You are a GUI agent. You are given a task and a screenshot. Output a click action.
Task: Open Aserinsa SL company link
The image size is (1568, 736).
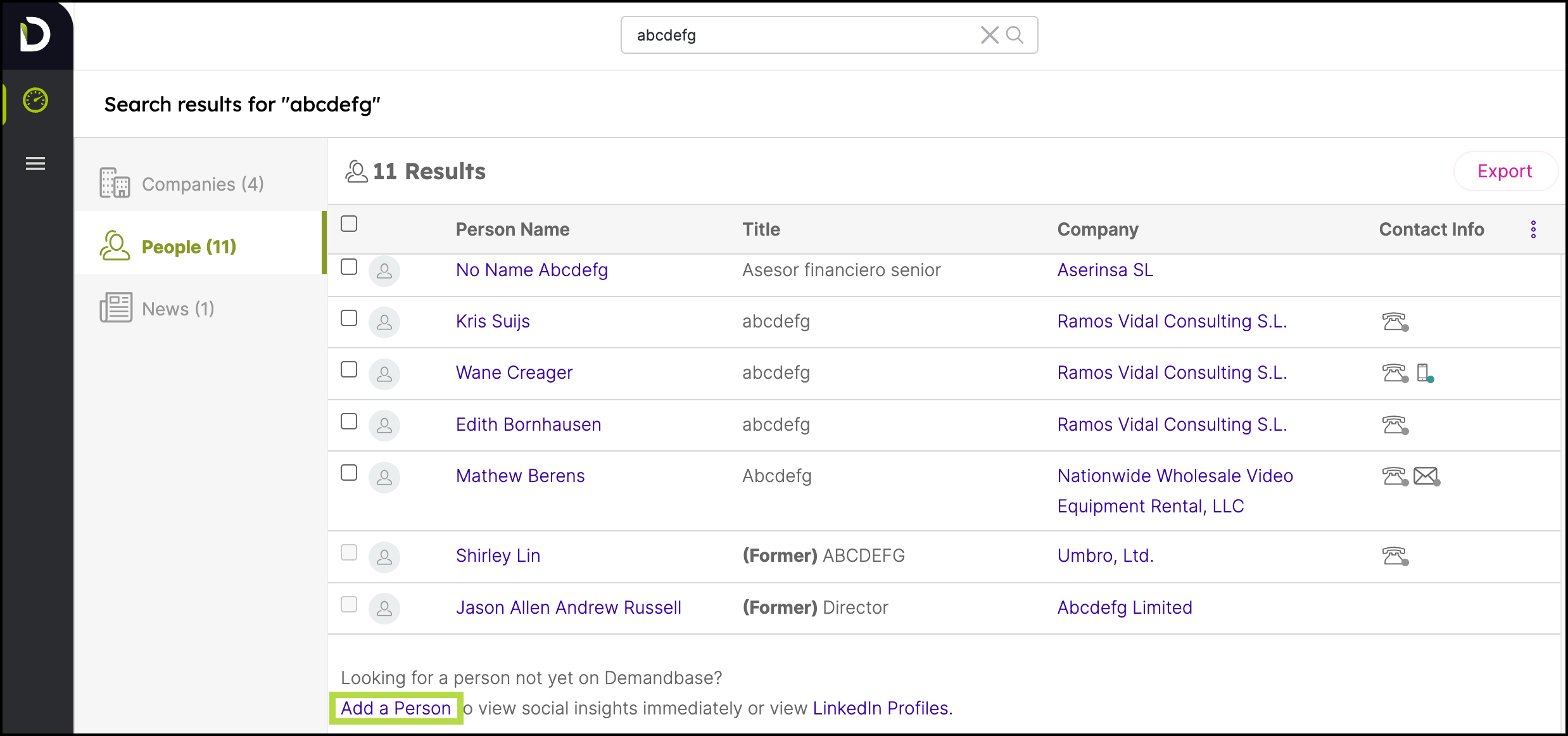tap(1106, 270)
